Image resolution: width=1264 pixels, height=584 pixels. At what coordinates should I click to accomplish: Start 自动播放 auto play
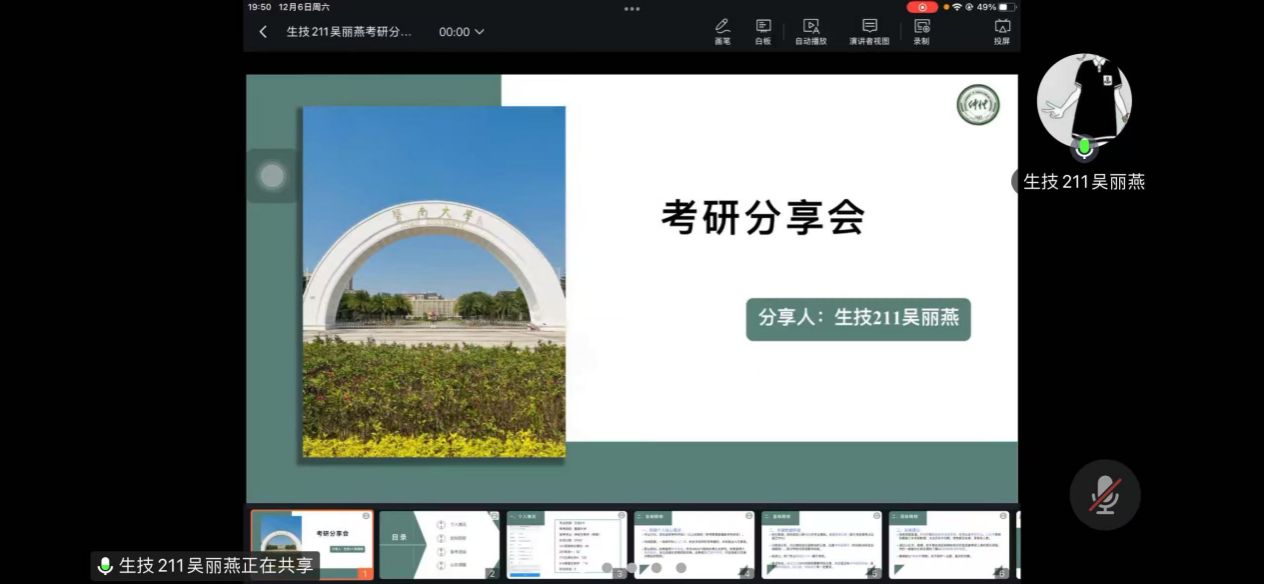coord(811,31)
